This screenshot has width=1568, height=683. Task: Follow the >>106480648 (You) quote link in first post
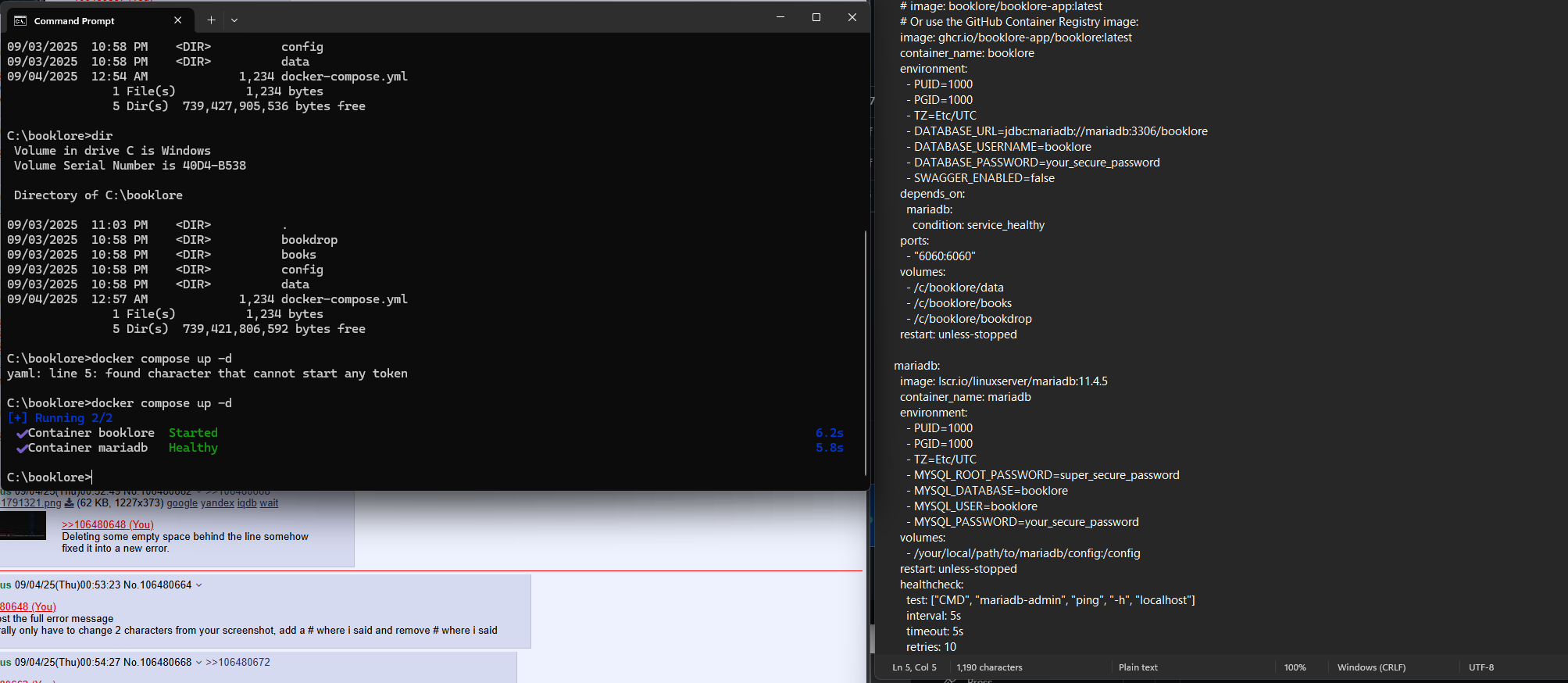[108, 525]
